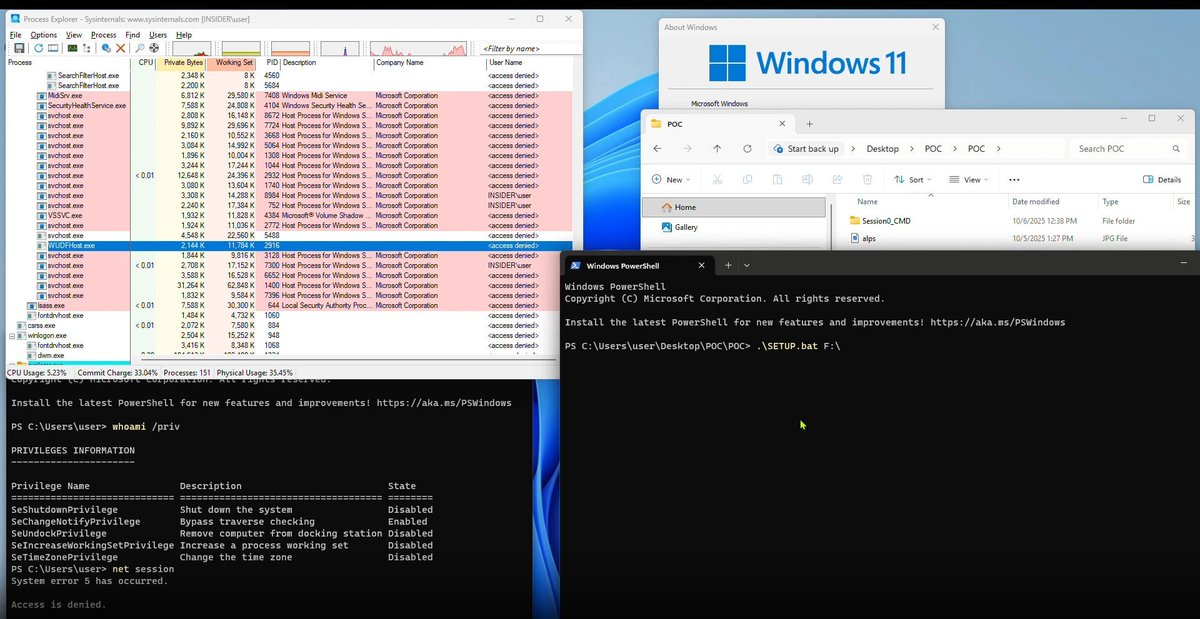Screen dimensions: 1200x619
Task: Open View dropdown in File Explorer toolbar
Action: [968, 179]
